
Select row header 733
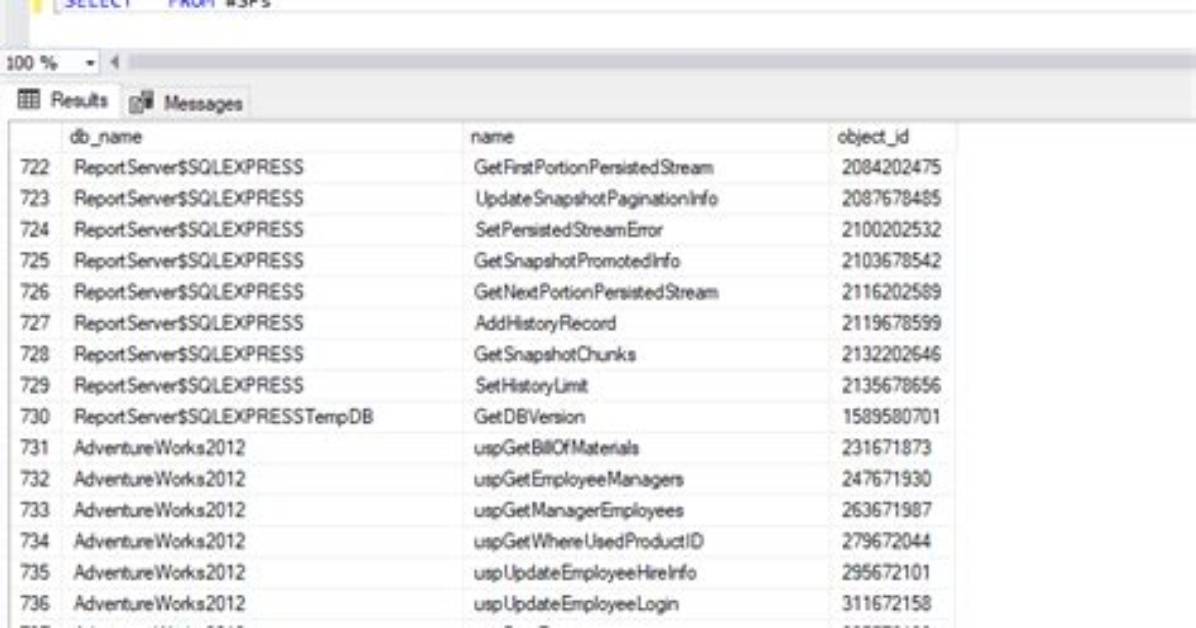[x=35, y=510]
